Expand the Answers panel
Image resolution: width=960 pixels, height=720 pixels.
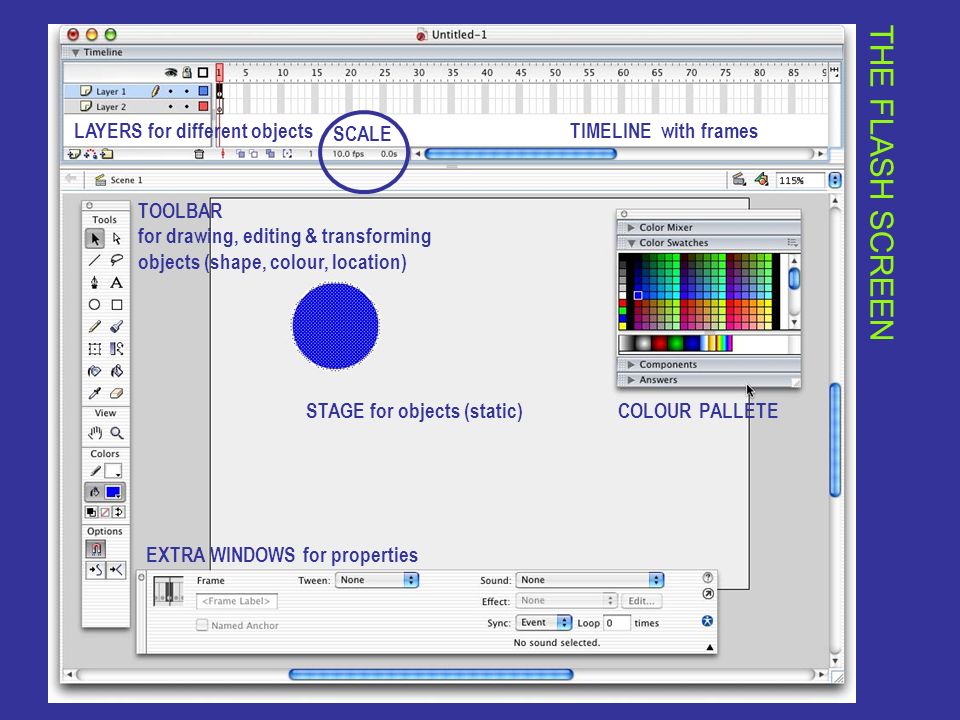(631, 380)
